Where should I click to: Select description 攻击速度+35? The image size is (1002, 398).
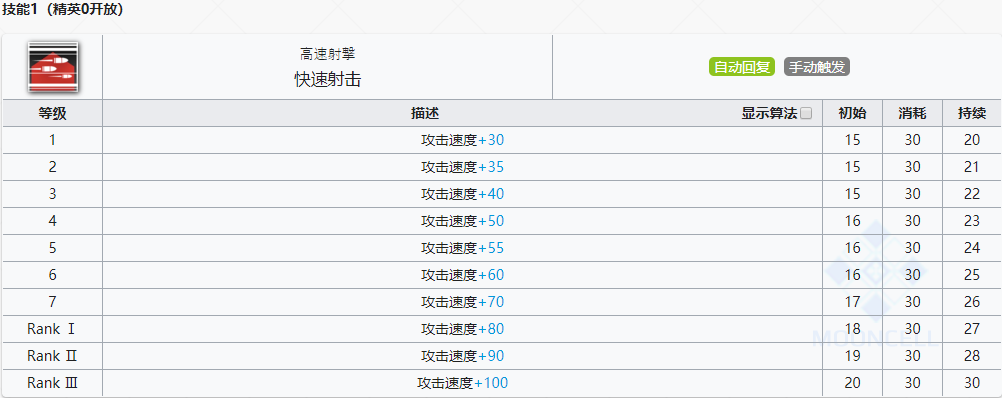463,167
